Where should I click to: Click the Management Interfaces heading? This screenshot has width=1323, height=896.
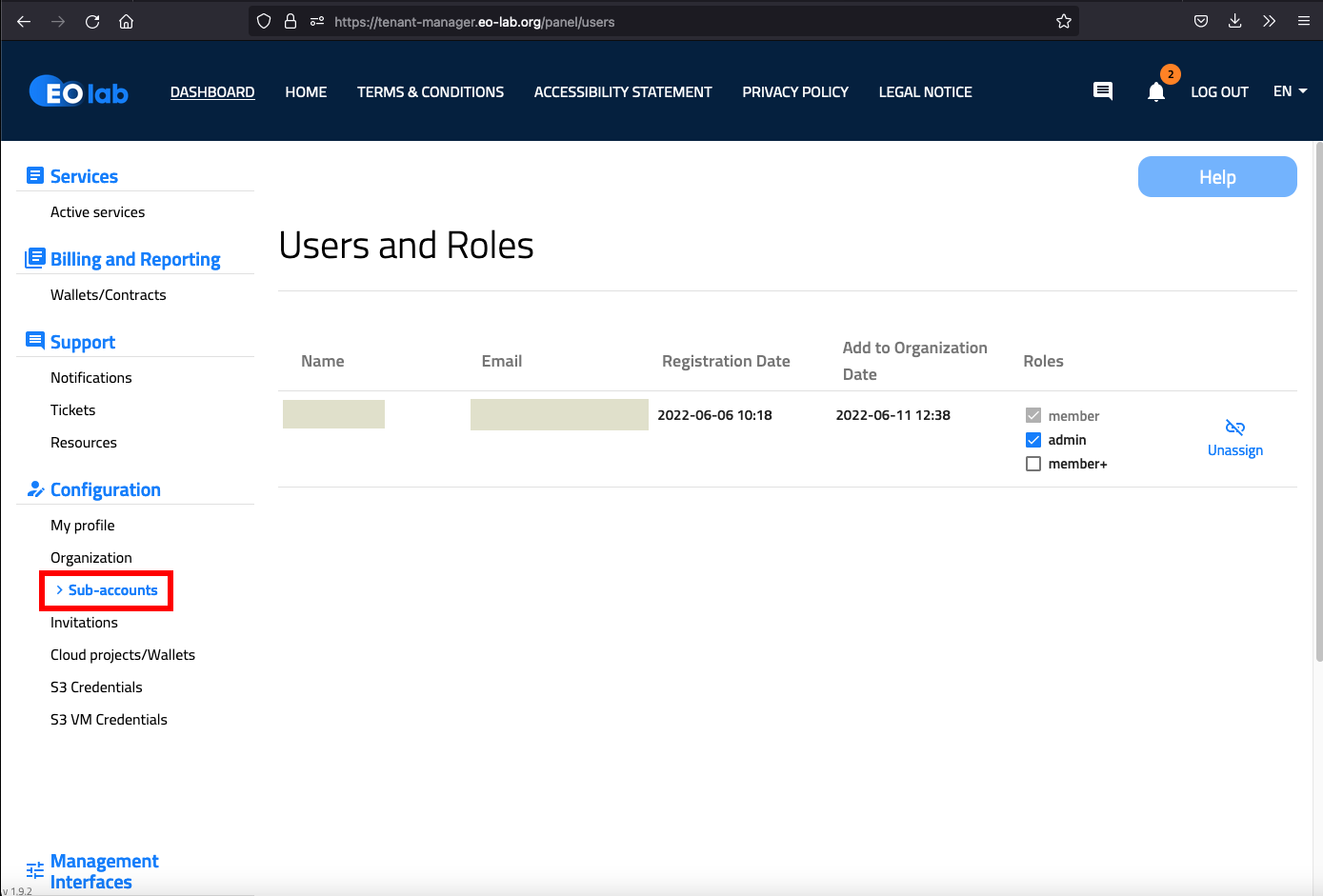pyautogui.click(x=104, y=871)
